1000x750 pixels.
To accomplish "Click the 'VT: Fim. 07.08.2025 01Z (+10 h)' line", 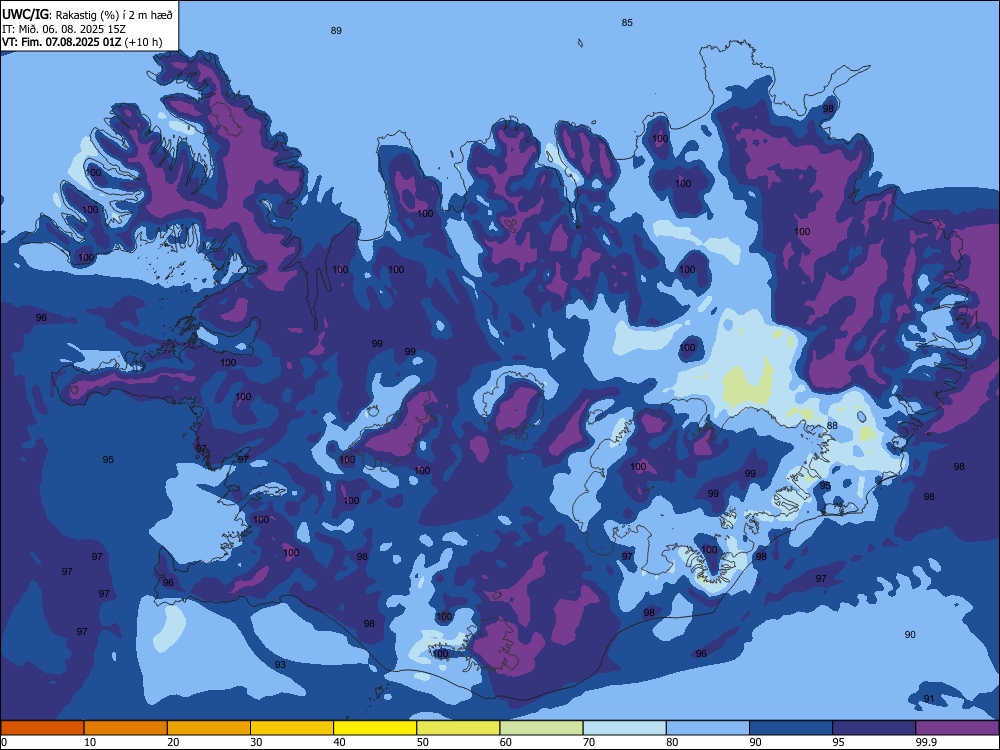I will point(82,42).
